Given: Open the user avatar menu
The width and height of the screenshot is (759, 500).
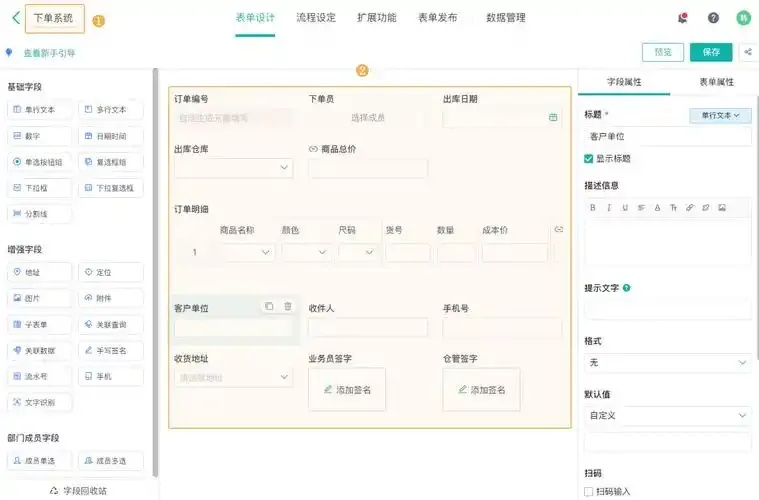Looking at the screenshot, I should click(744, 18).
